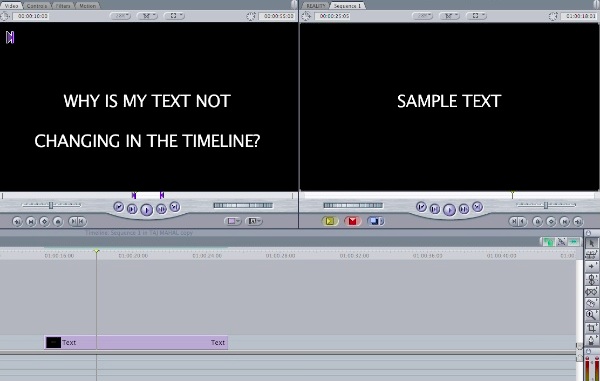
Task: Click the Viewer jog wheel control
Action: tap(243, 205)
